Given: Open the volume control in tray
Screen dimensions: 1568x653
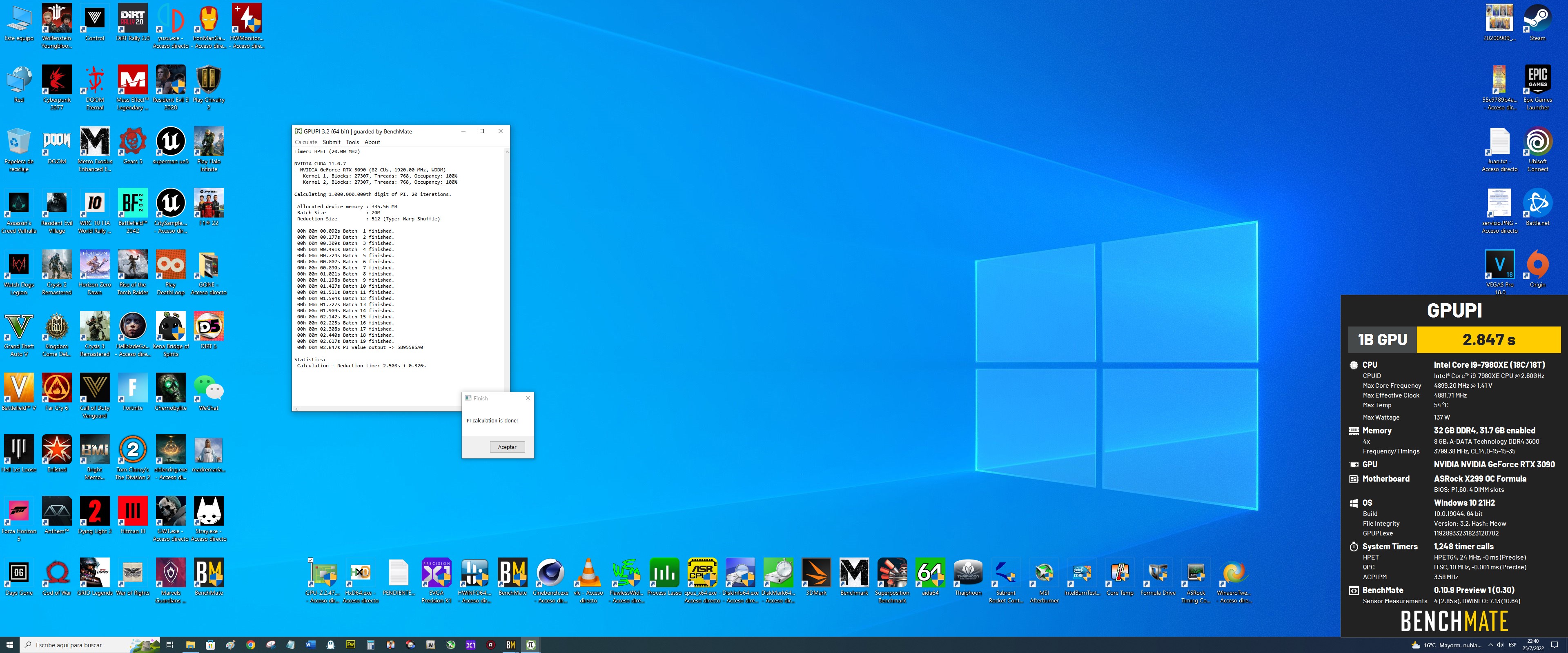Looking at the screenshot, I should pos(1500,645).
